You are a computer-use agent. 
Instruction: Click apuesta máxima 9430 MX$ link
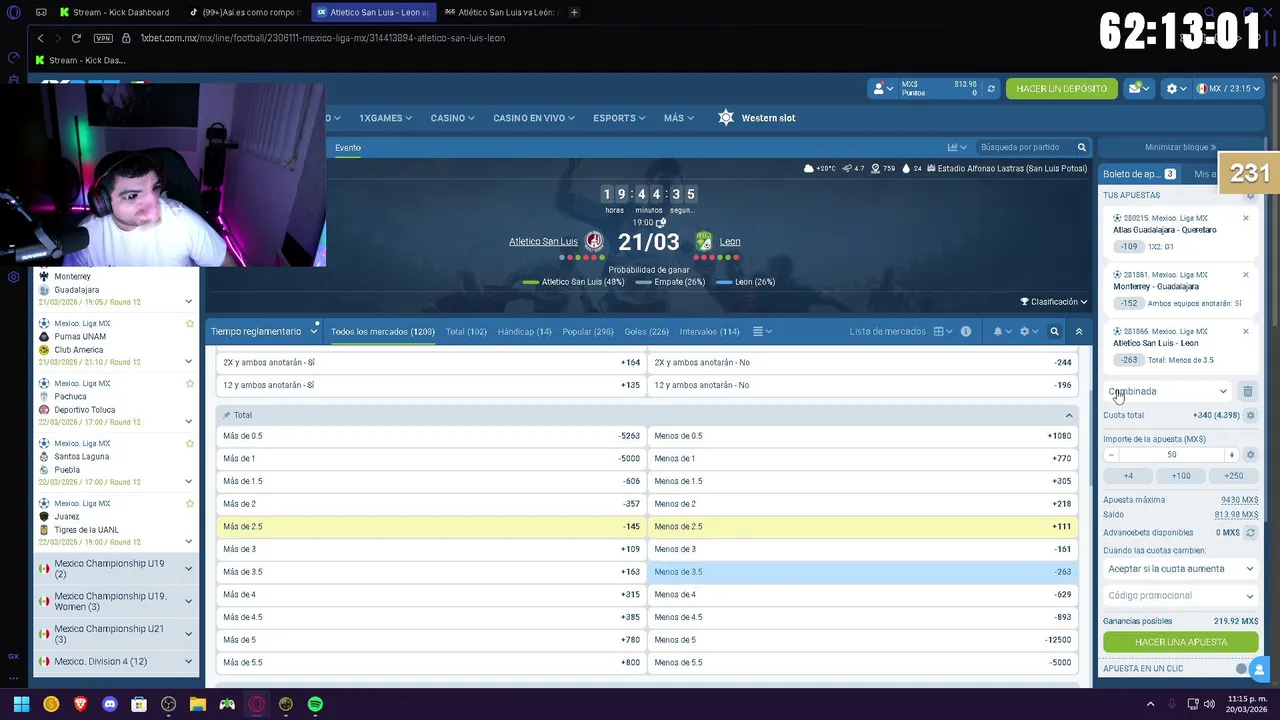click(x=1239, y=500)
